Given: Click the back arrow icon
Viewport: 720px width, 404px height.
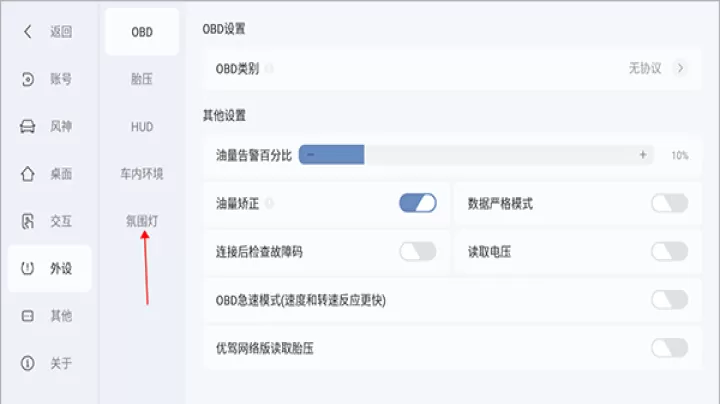Looking at the screenshot, I should (x=28, y=31).
